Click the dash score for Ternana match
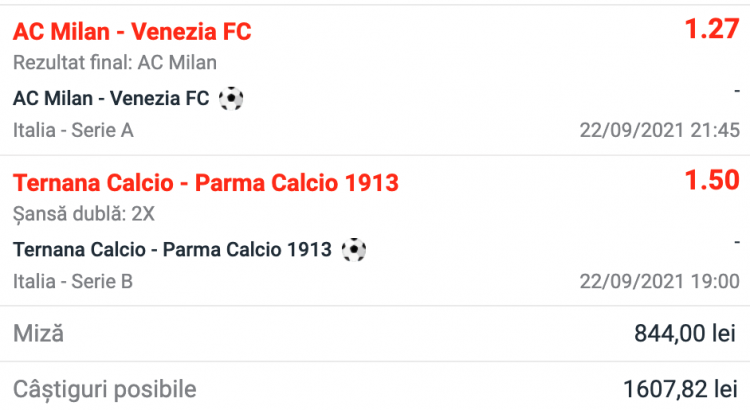The image size is (750, 410). pos(735,243)
